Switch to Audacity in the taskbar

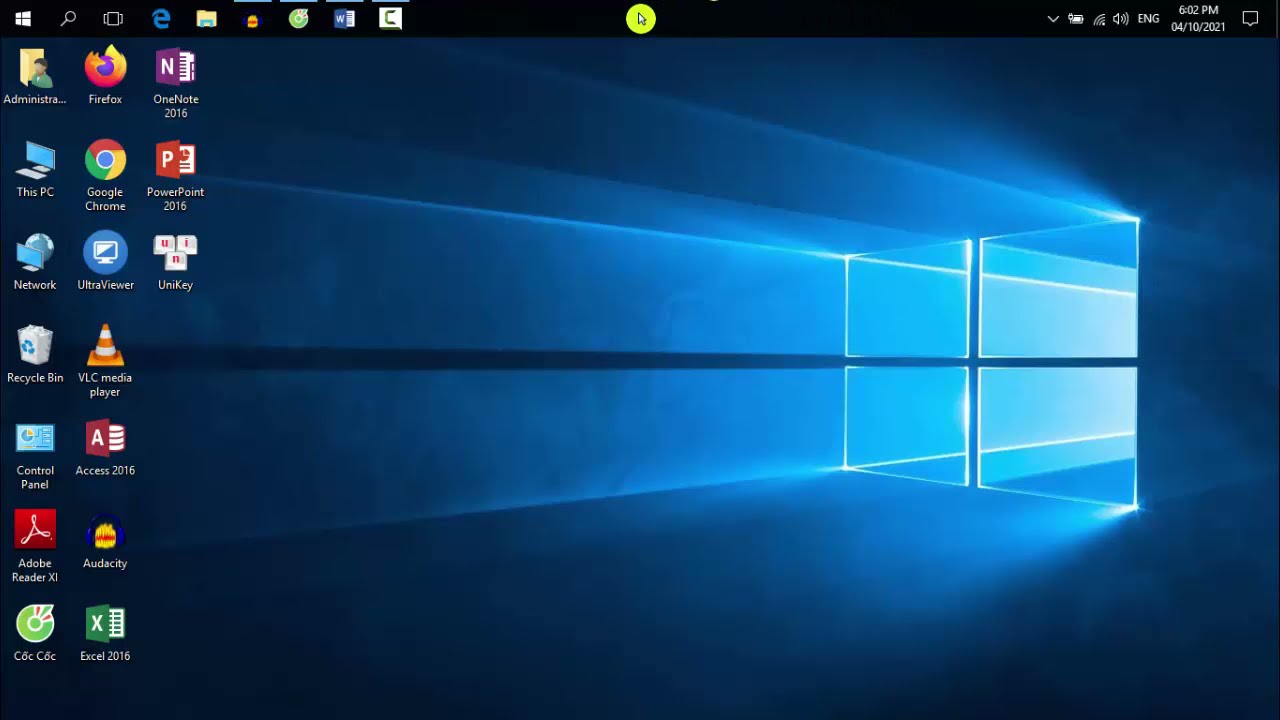[x=253, y=18]
